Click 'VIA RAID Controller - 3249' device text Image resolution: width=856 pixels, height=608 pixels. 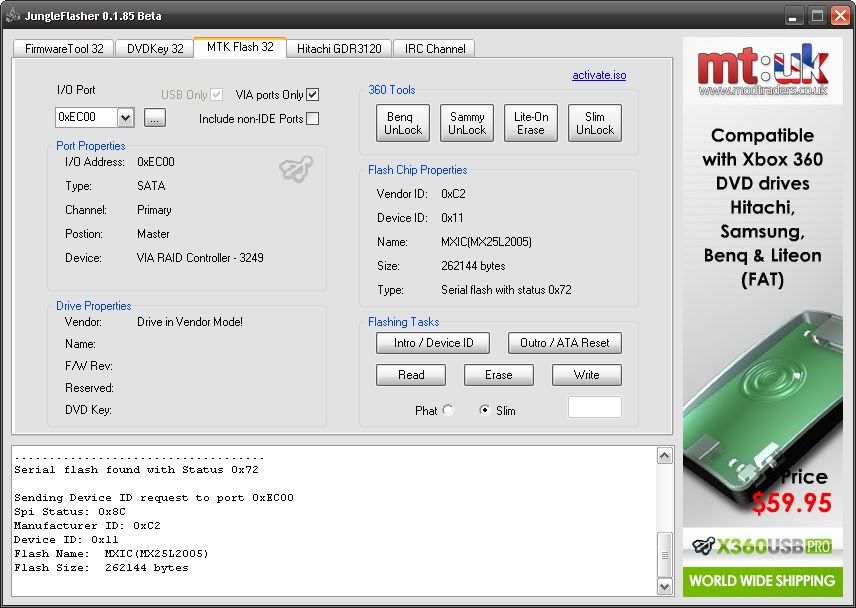coord(200,258)
